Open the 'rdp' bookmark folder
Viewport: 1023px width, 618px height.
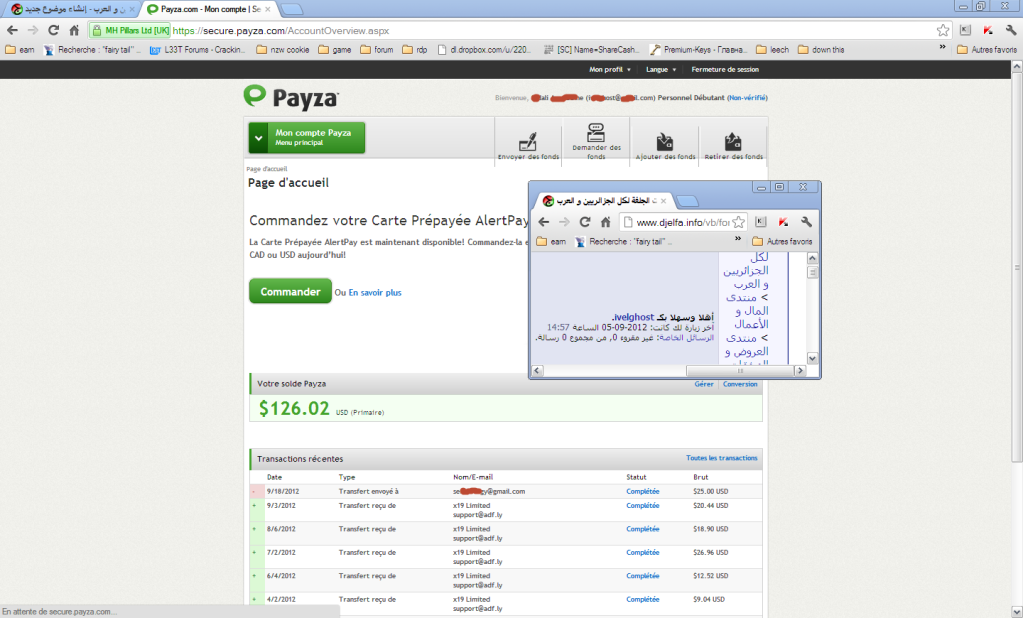point(415,50)
